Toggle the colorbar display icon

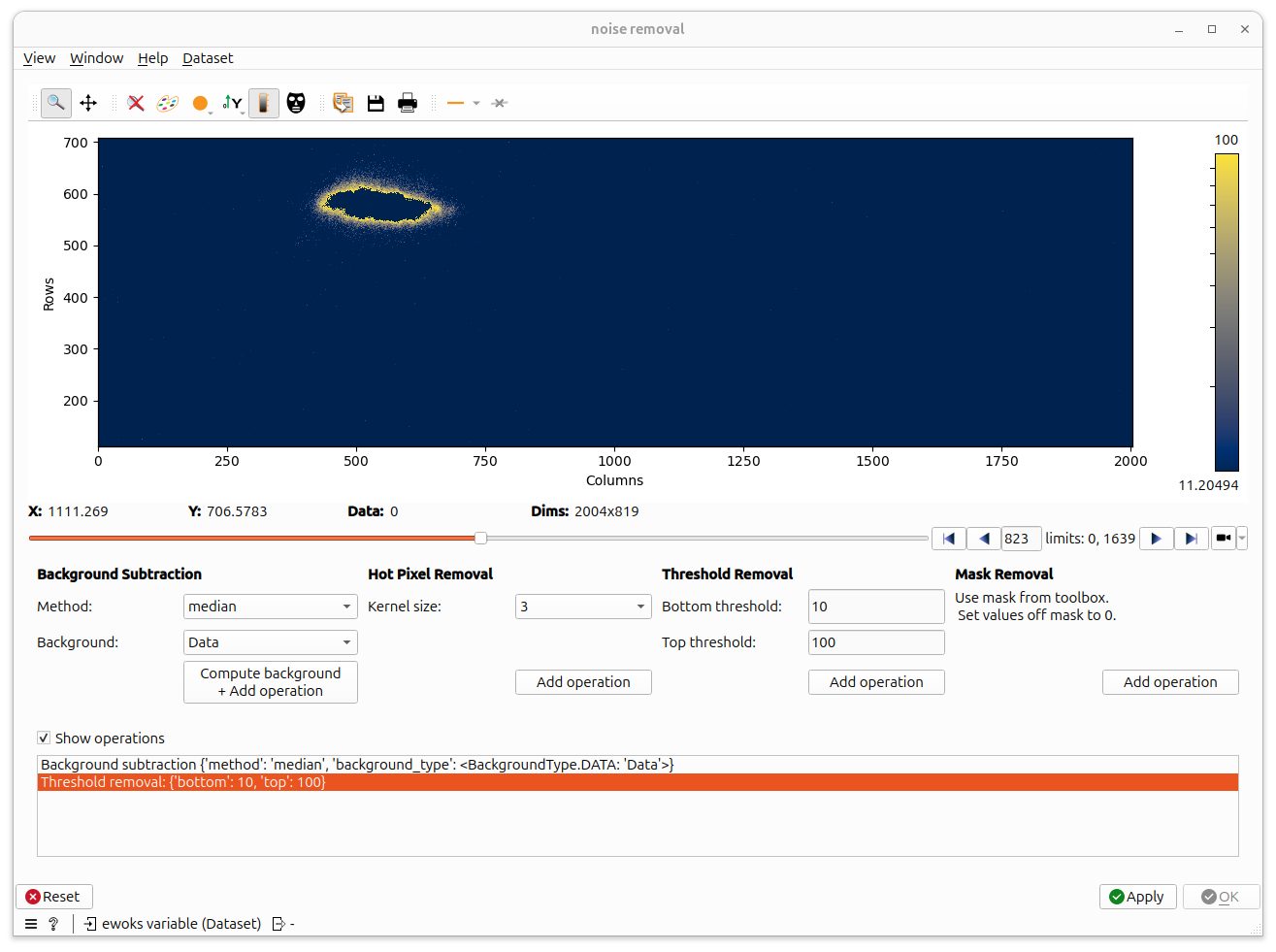click(264, 103)
